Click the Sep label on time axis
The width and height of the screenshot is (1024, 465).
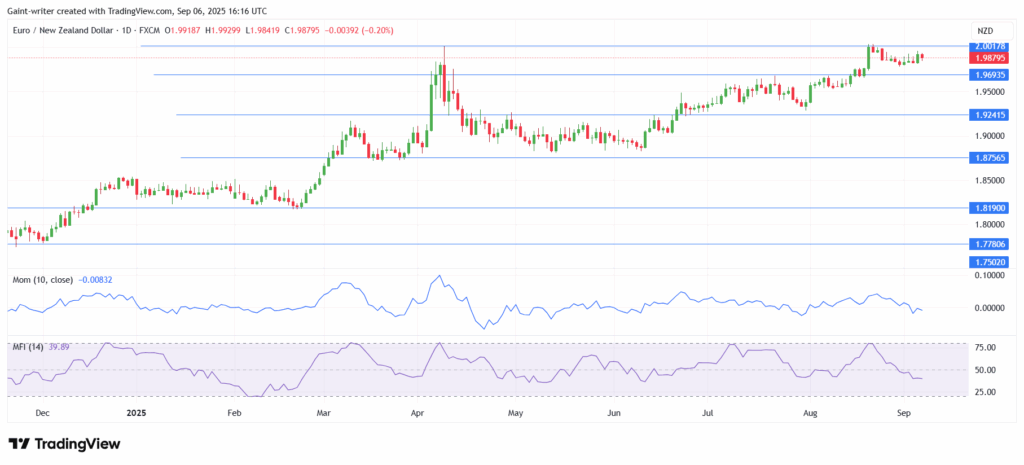pyautogui.click(x=904, y=413)
